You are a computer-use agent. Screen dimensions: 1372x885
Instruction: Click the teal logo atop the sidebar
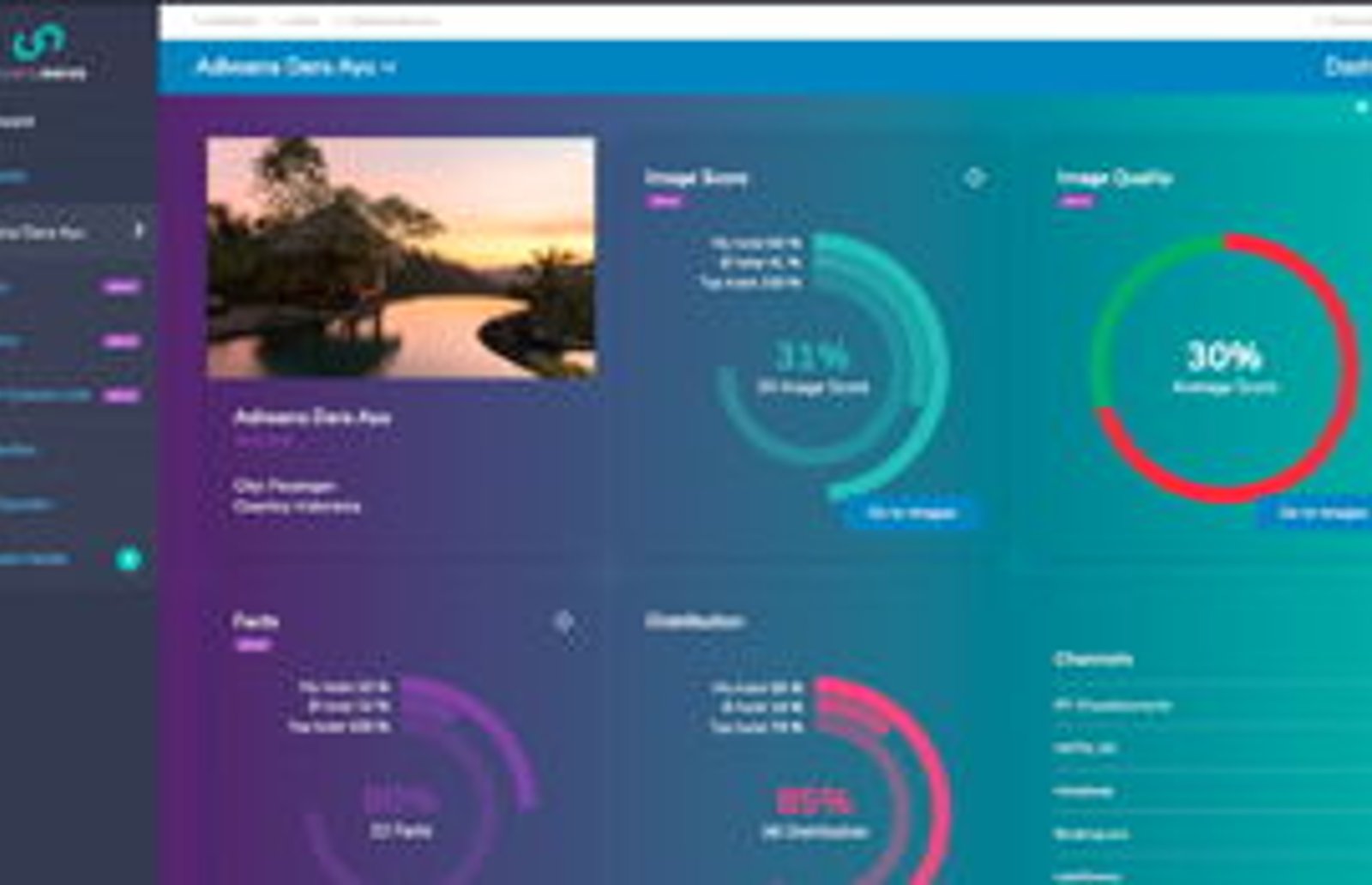[x=40, y=43]
